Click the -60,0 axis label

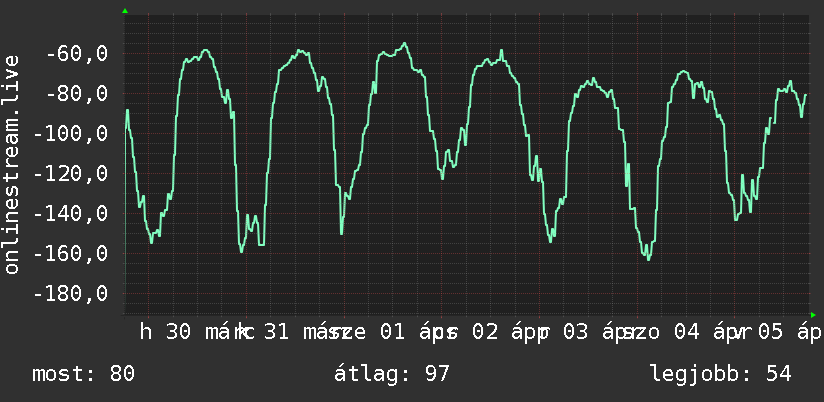click(x=77, y=54)
